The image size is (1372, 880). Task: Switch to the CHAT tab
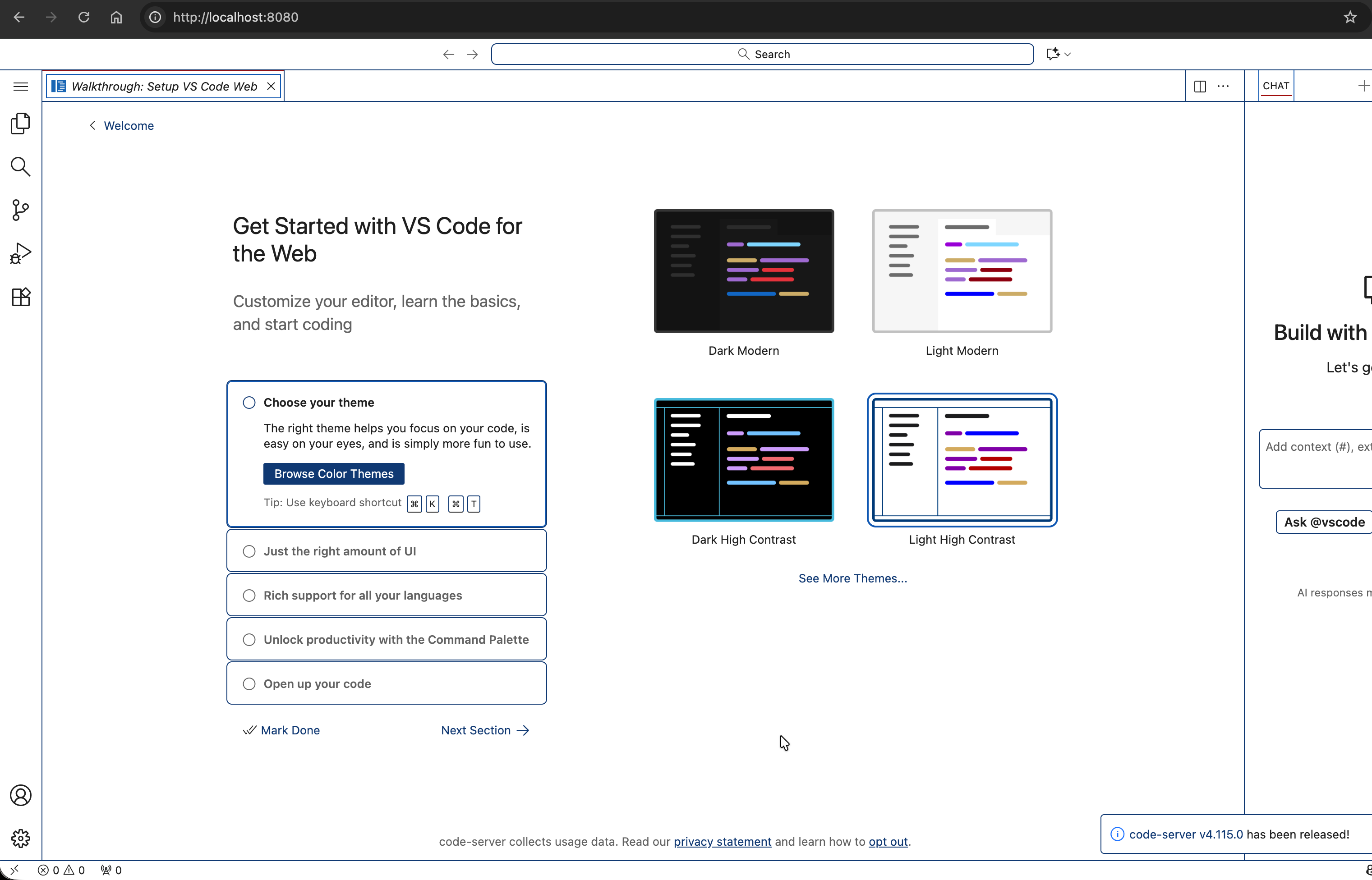(x=1275, y=85)
